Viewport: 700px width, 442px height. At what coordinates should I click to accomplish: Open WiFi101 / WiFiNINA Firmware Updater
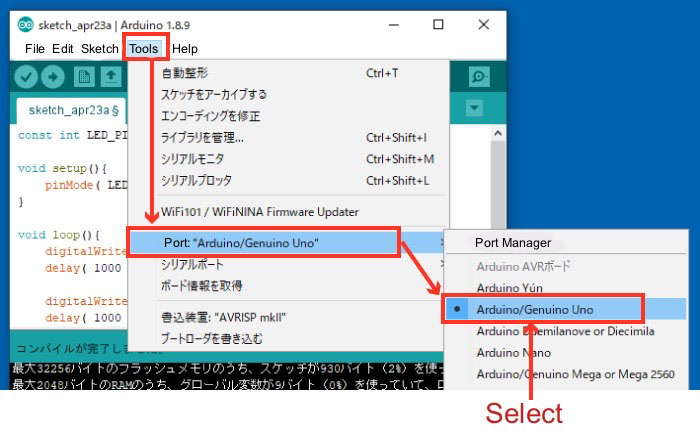point(288,212)
